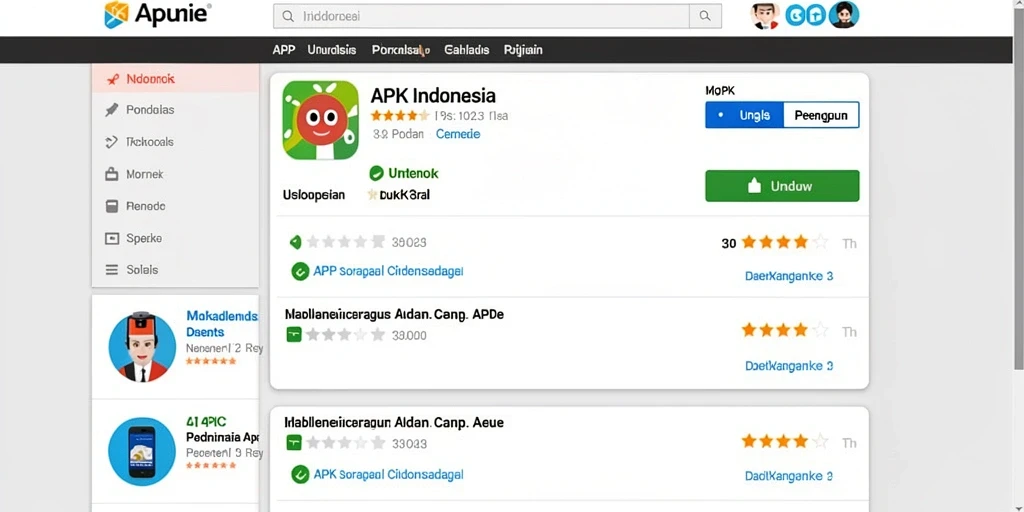Click the DadtKanganke 3 link
The height and width of the screenshot is (512, 1024).
788,476
